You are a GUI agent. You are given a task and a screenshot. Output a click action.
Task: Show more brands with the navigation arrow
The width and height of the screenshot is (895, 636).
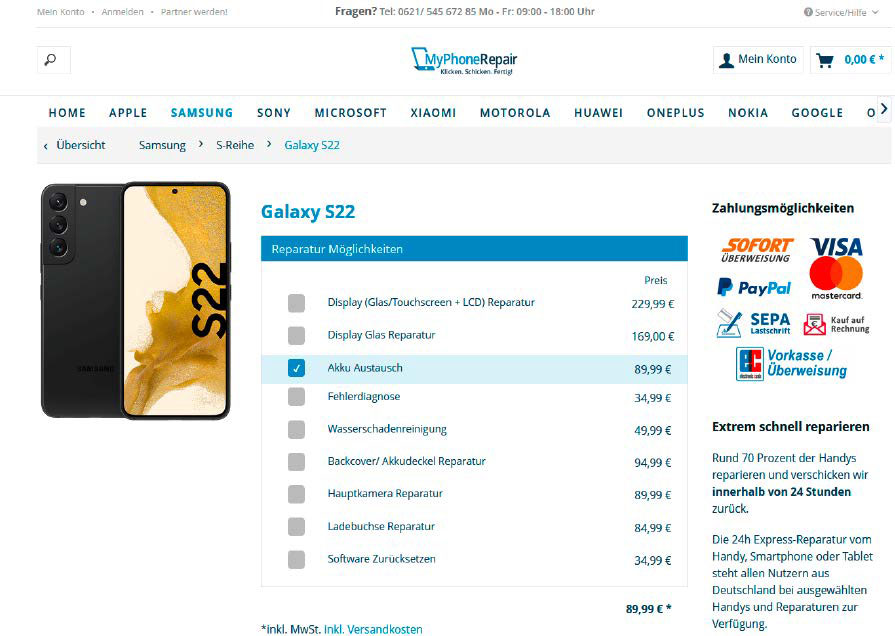(x=884, y=108)
